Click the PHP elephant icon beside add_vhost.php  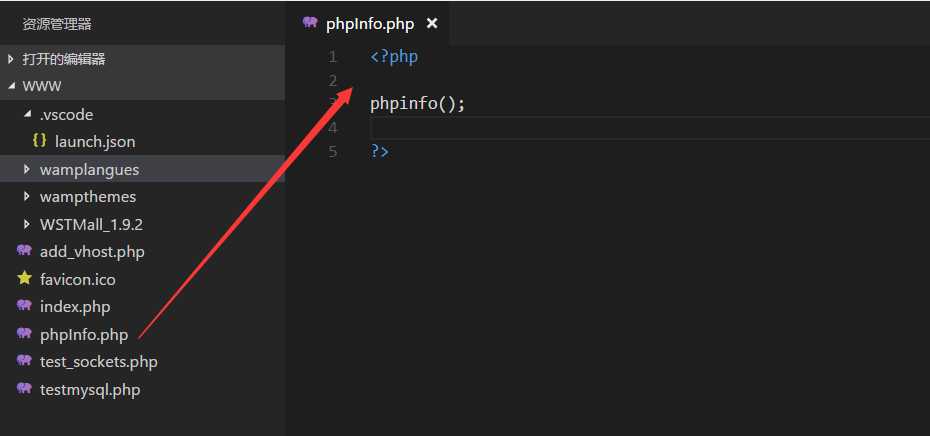click(x=24, y=252)
